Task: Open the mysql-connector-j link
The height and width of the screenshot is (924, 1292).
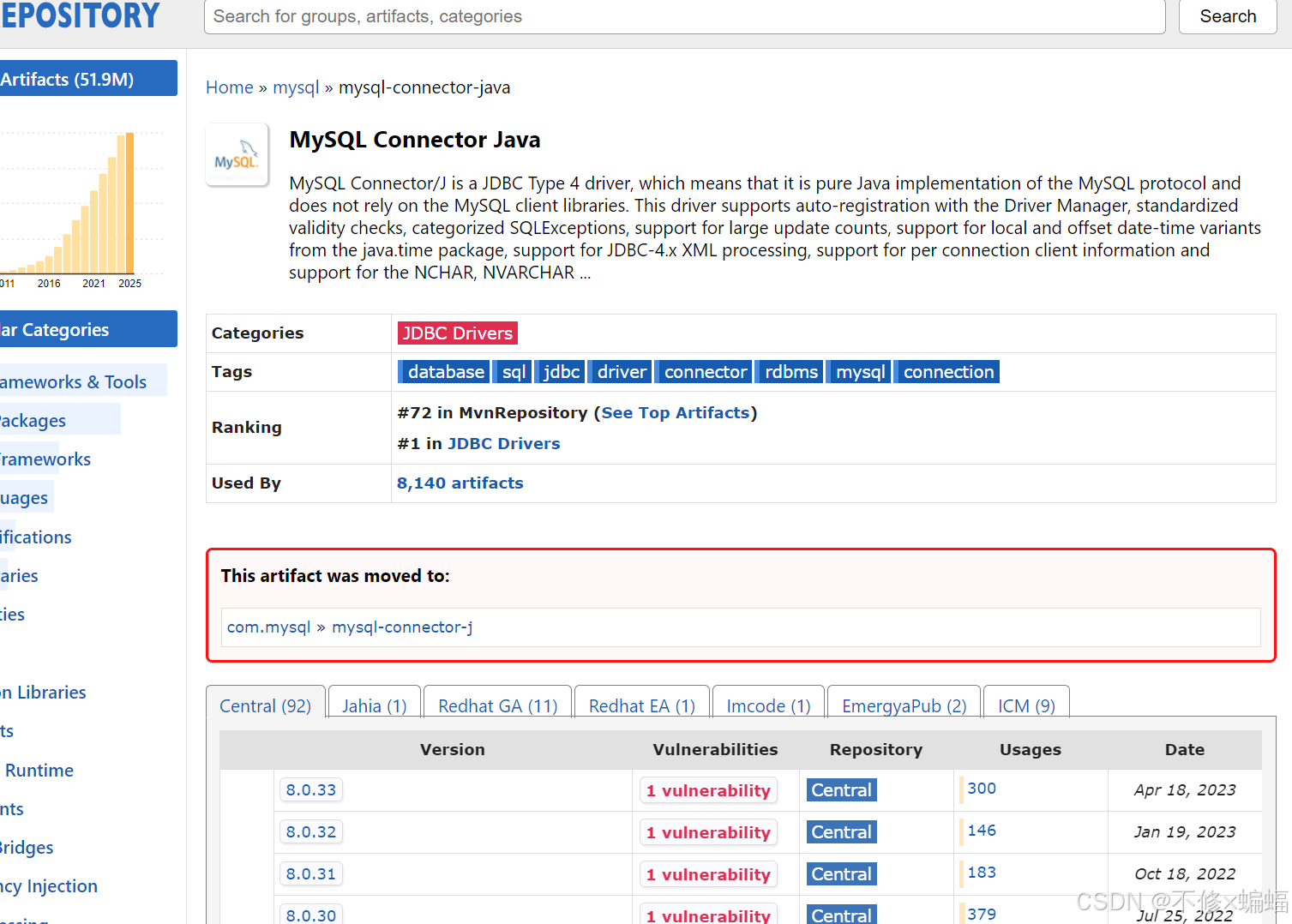Action: point(402,627)
